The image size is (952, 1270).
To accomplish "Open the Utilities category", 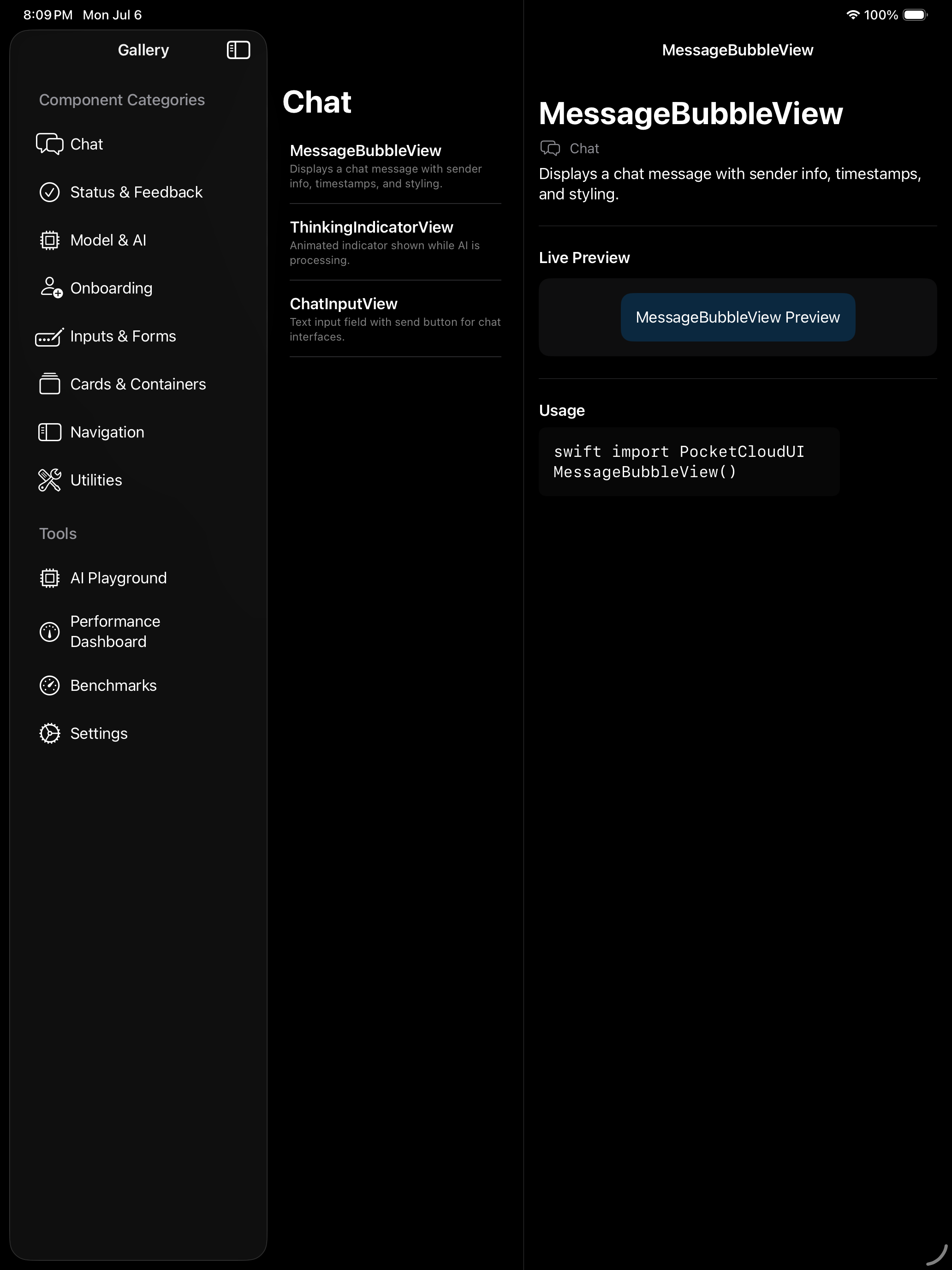I will [x=138, y=480].
